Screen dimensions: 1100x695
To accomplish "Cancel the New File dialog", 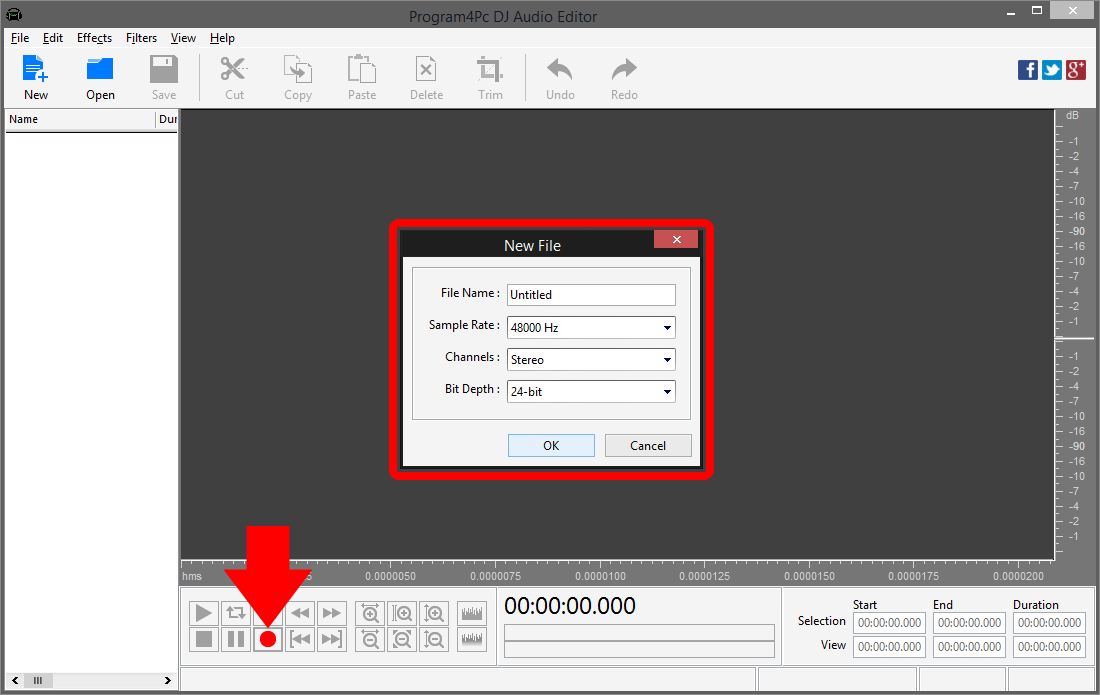I will (x=647, y=445).
